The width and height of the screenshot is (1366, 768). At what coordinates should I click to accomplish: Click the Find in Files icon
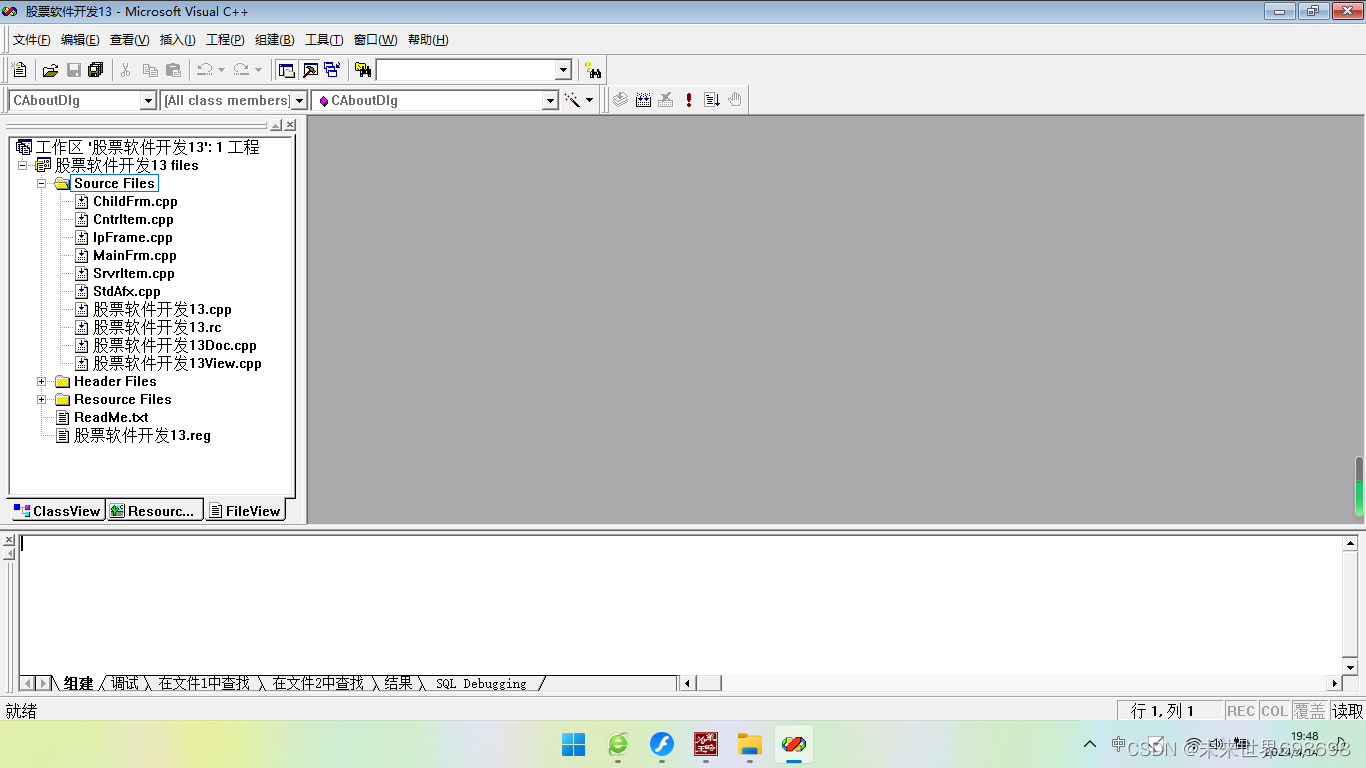[363, 70]
